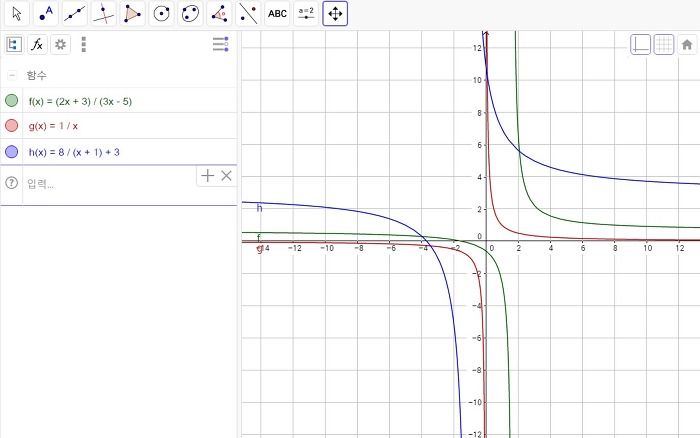Open the algebra style bar options dropdown
700x438 pixels.
tap(220, 44)
